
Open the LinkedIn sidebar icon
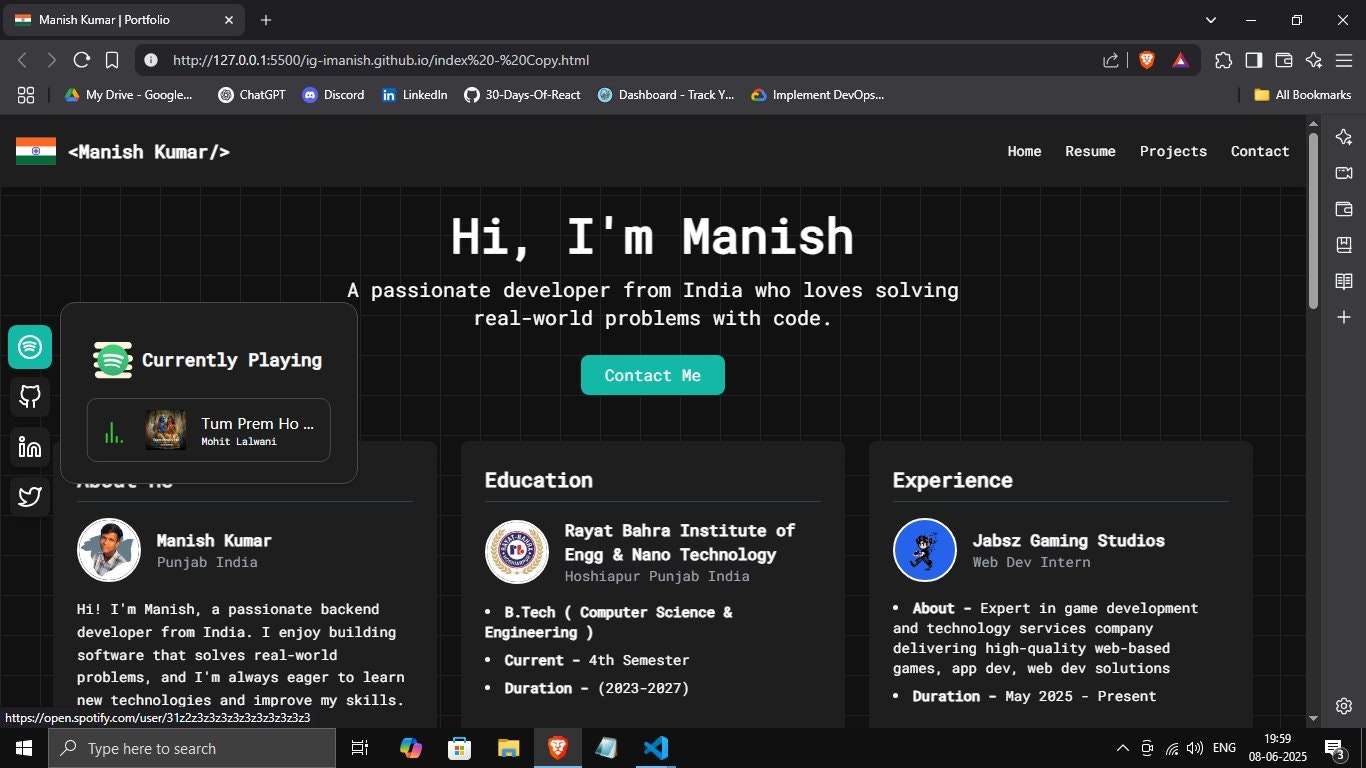[30, 447]
